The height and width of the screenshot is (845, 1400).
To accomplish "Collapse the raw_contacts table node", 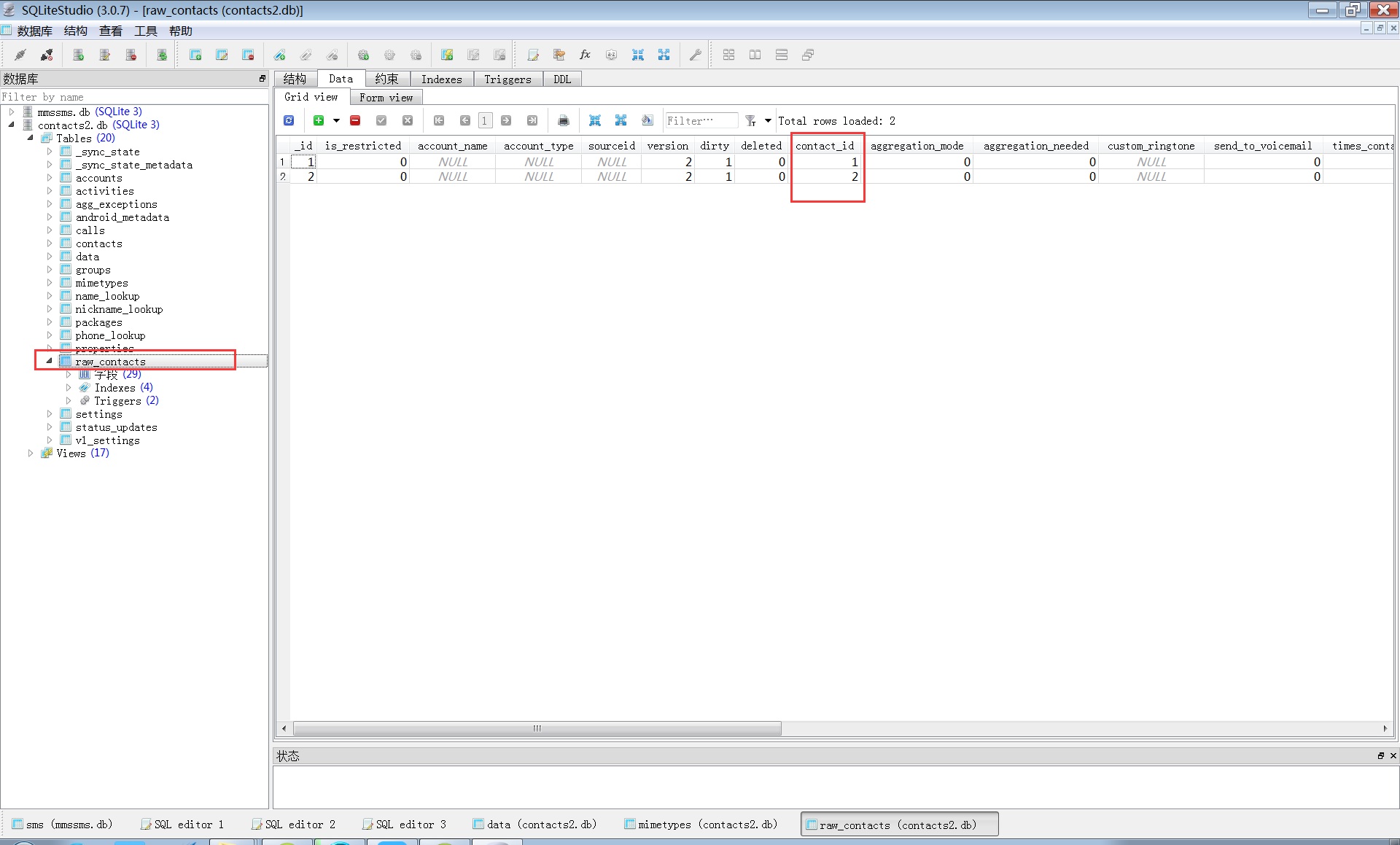I will click(50, 361).
